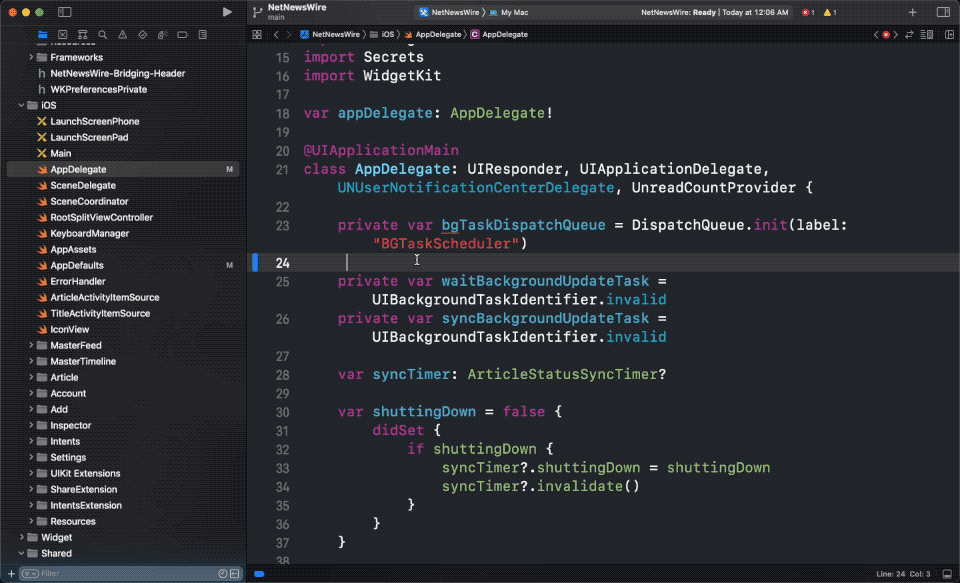Click the red error count indicator
Image resolution: width=960 pixels, height=583 pixels.
[806, 12]
